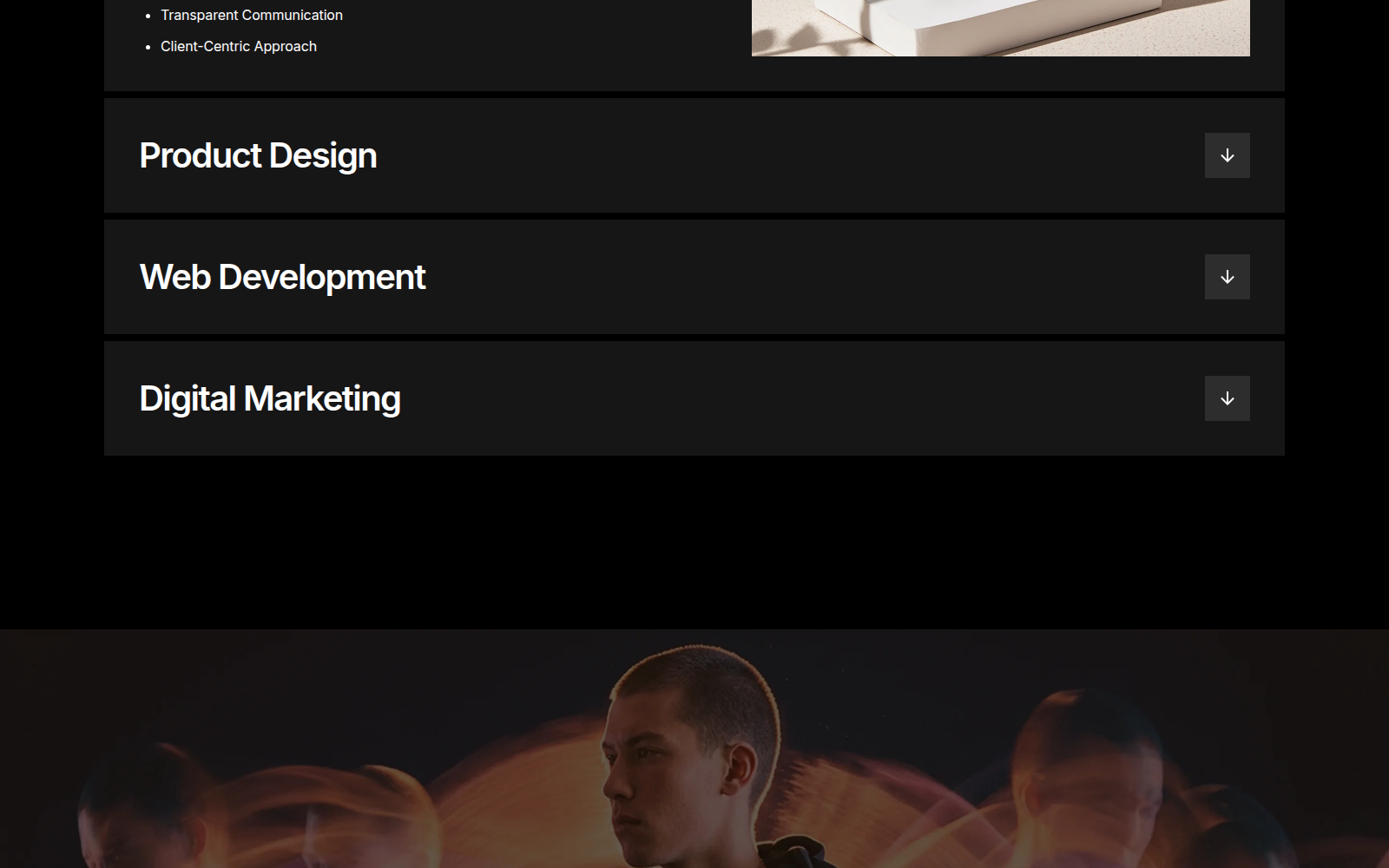The height and width of the screenshot is (868, 1389).
Task: Expand the Digital Marketing section arrow
Action: [1227, 398]
